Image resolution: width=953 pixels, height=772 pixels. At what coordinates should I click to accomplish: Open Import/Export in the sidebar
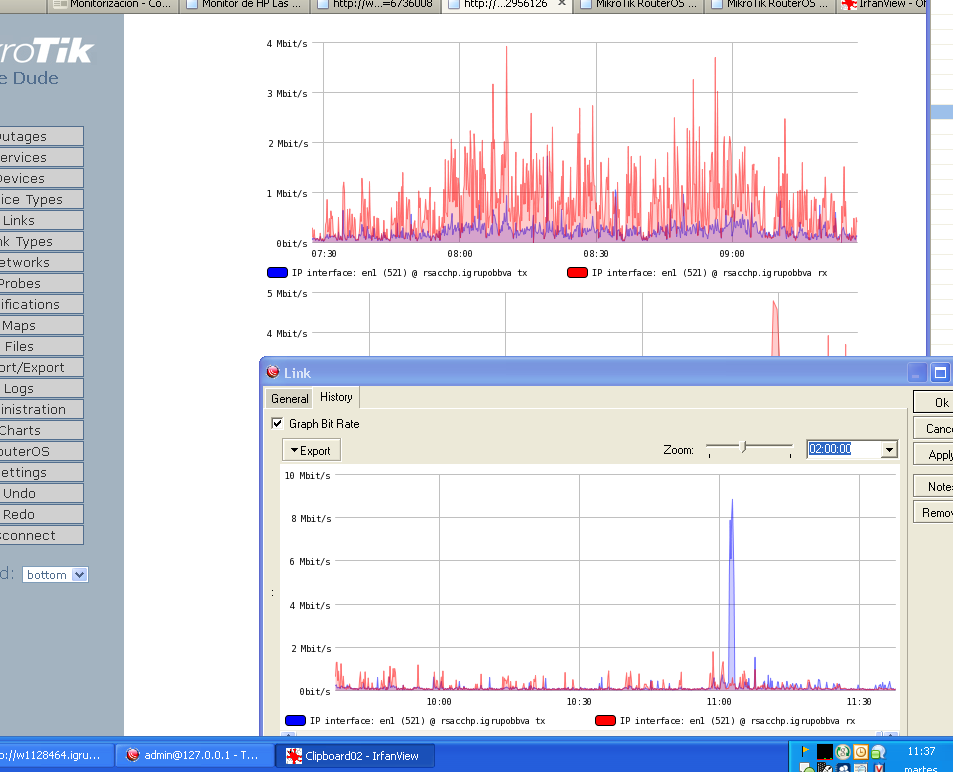pyautogui.click(x=41, y=367)
